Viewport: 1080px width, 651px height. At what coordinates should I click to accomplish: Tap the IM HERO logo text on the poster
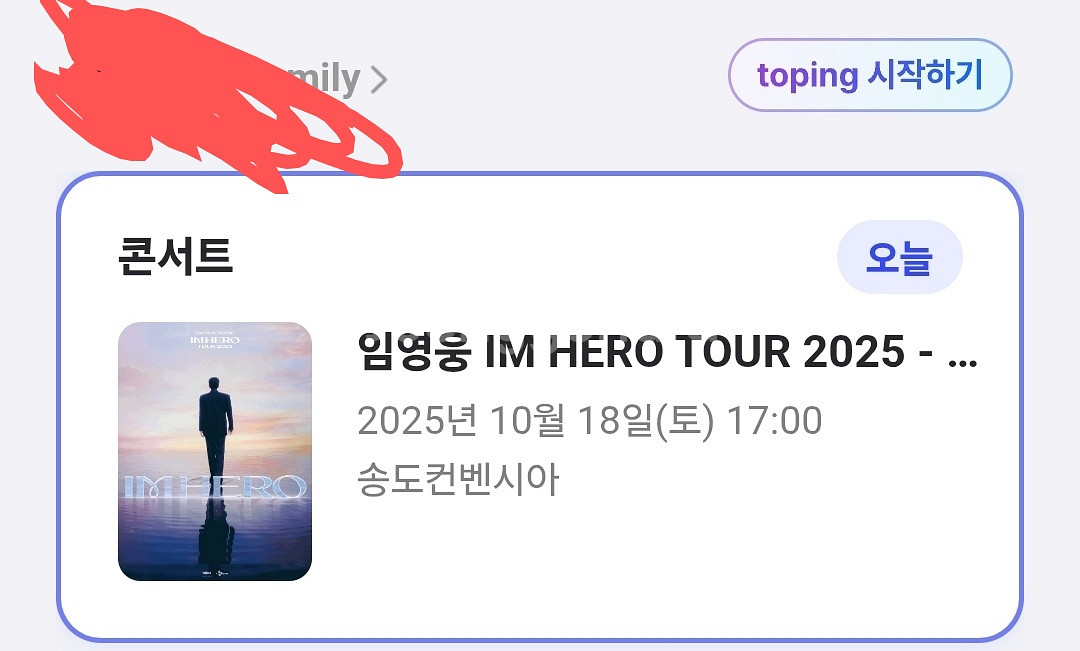click(215, 487)
